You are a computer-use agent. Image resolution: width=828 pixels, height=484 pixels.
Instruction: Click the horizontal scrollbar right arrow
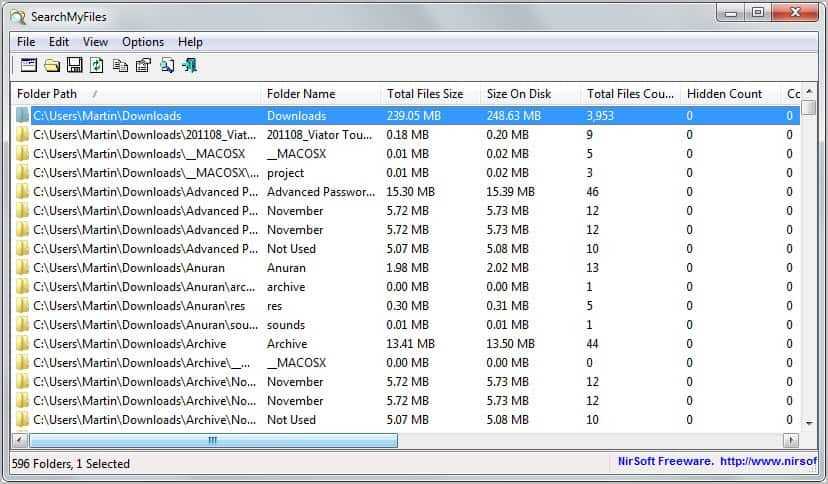(x=791, y=440)
